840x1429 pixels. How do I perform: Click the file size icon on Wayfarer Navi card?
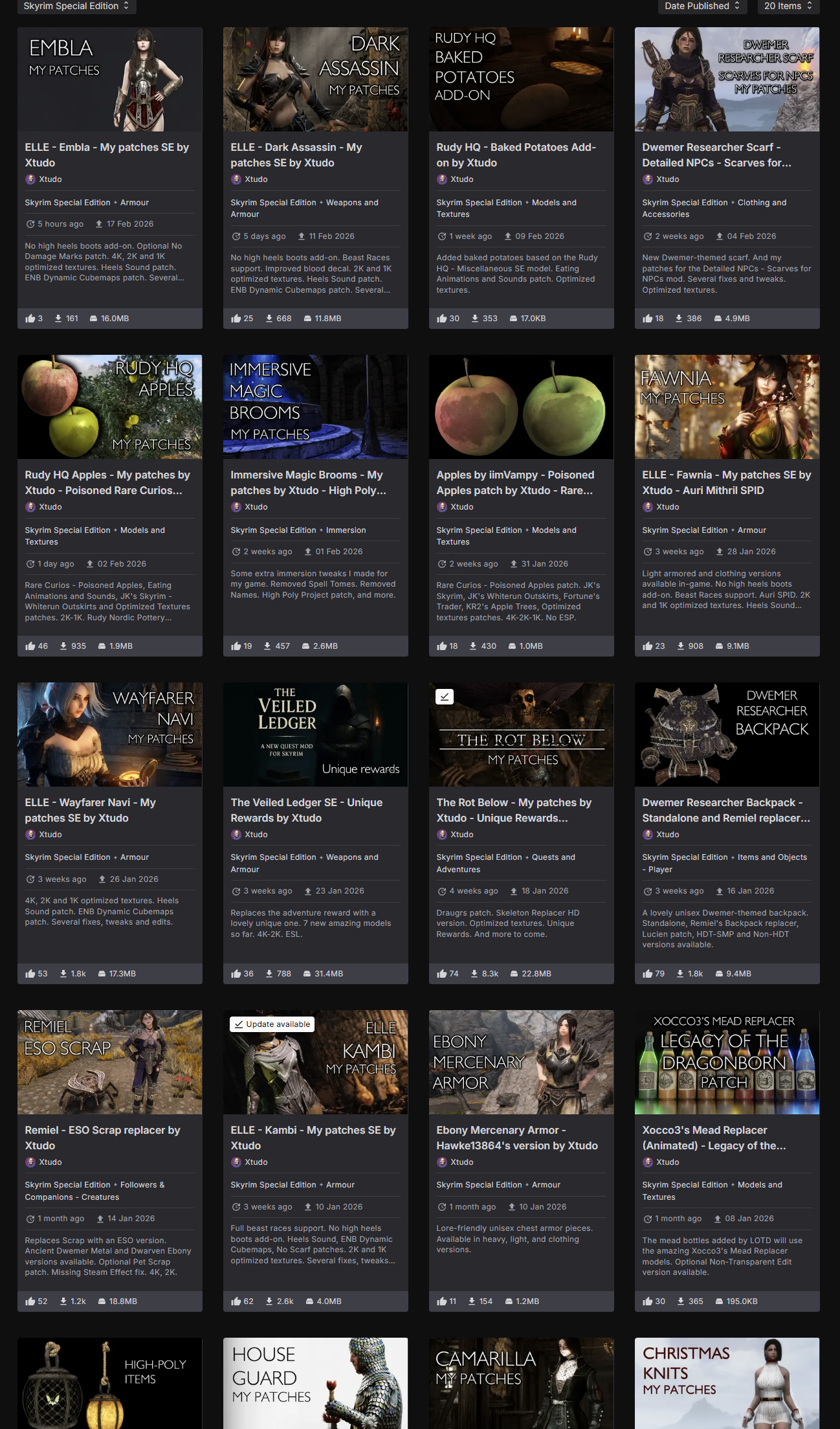102,974
